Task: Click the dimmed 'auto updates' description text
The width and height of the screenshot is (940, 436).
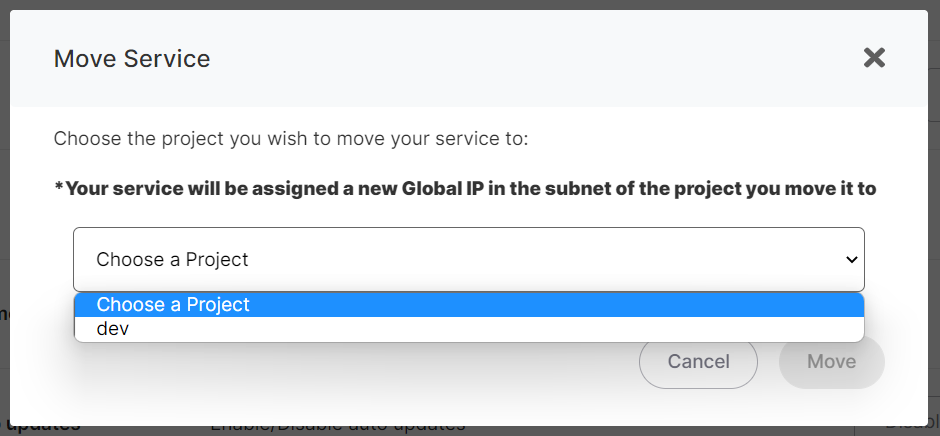Action: [338, 429]
